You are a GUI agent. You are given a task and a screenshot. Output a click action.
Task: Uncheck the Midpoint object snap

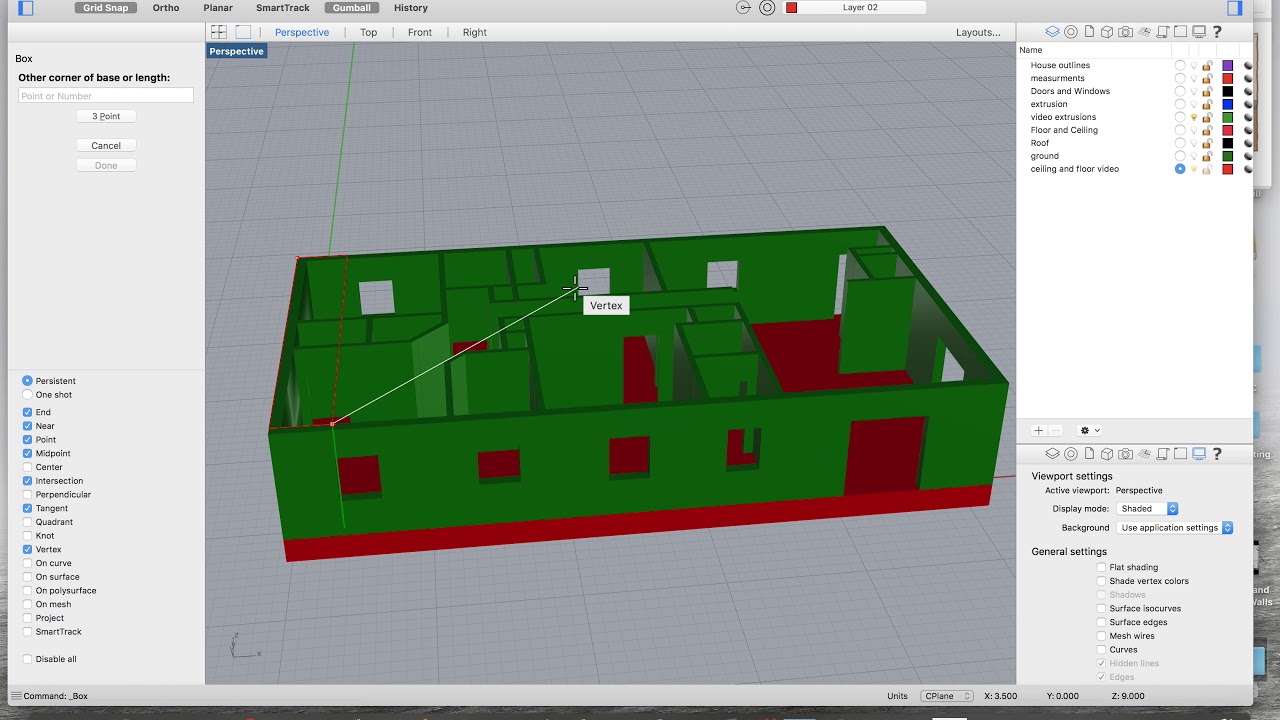(28, 453)
